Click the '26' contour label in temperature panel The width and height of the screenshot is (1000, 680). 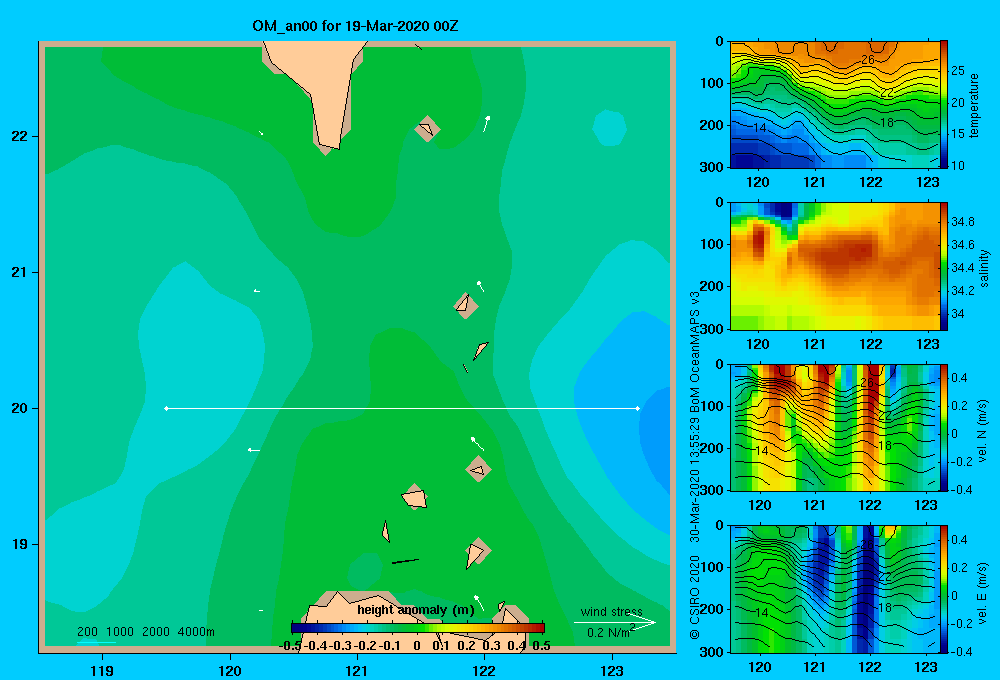(867, 60)
